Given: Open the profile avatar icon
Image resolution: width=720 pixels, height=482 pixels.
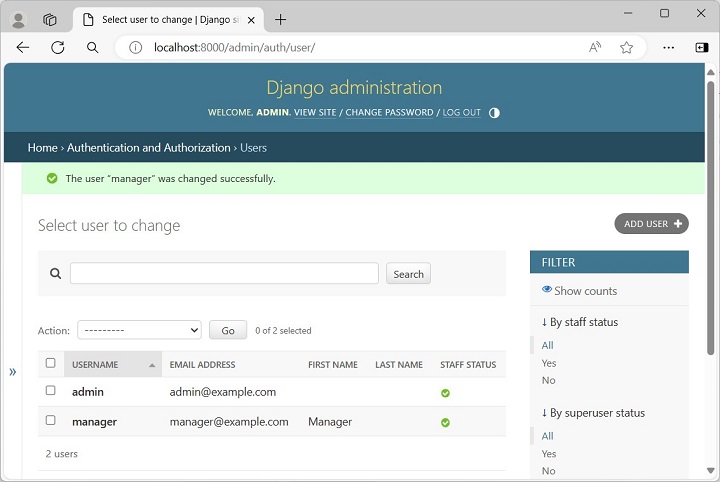Looking at the screenshot, I should [x=18, y=20].
